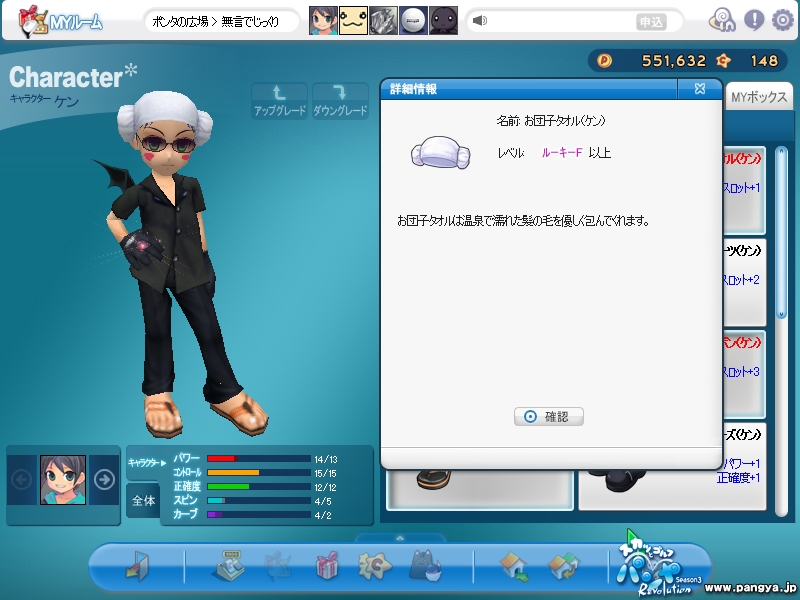Expand the bottom menu up arrow
Image resolution: width=800 pixels, height=600 pixels.
400,538
